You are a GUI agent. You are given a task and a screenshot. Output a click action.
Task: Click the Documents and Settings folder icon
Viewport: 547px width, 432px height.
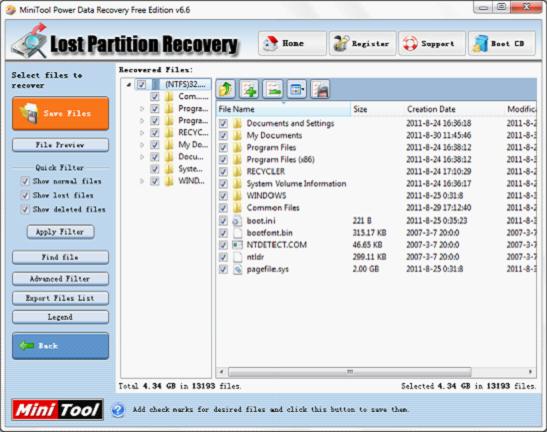[237, 124]
